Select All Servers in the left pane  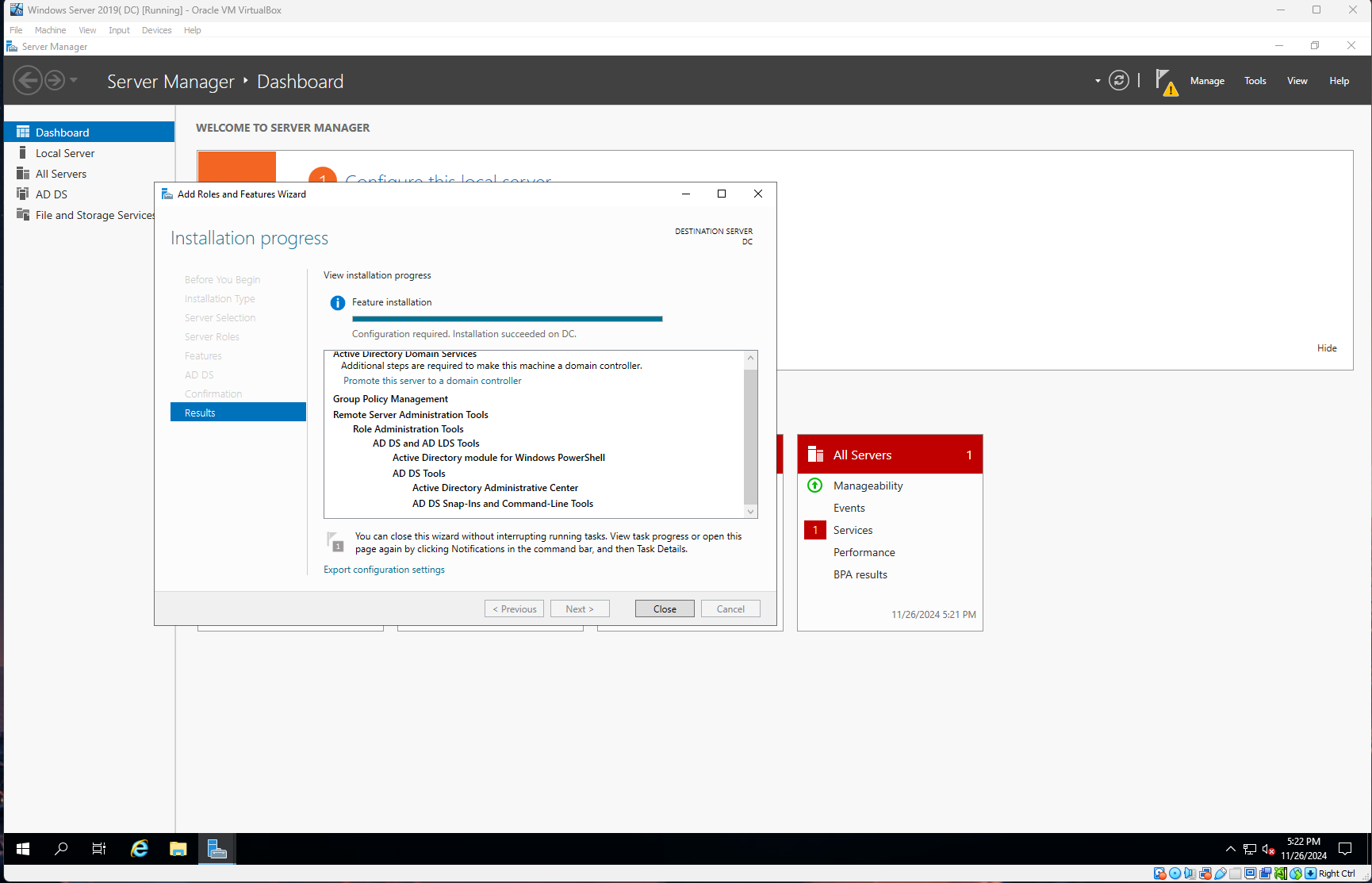click(x=89, y=174)
